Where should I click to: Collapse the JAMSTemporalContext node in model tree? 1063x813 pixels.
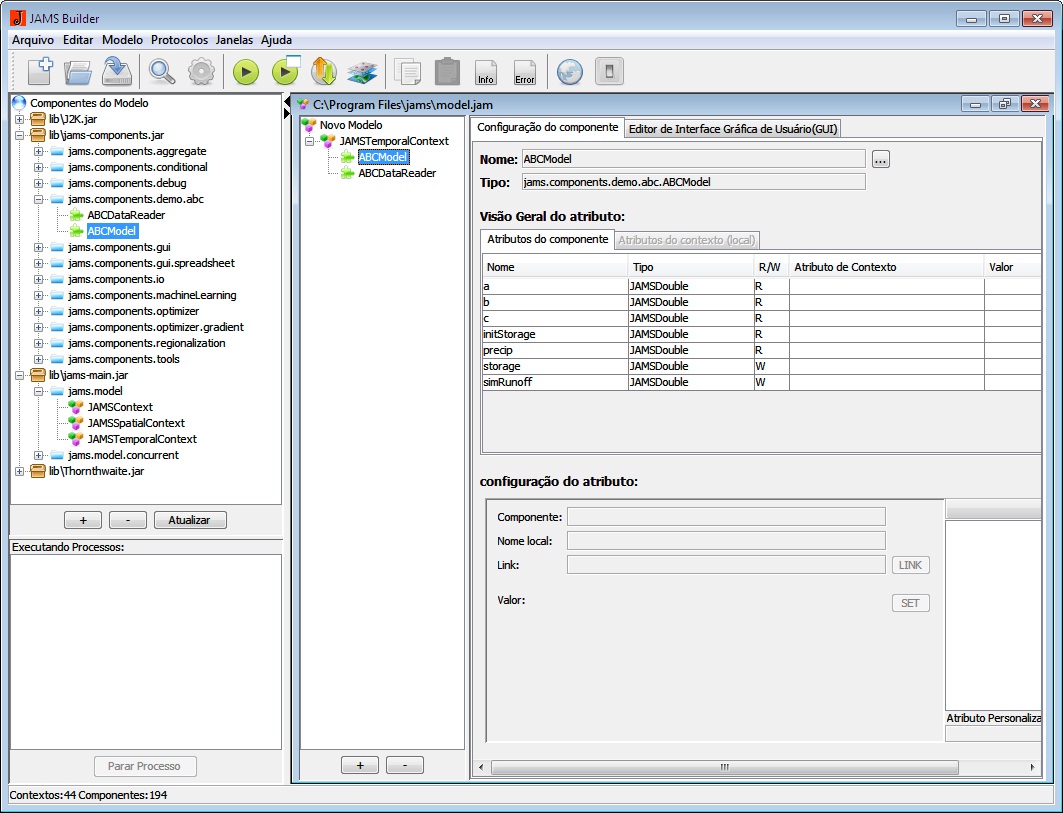pos(310,141)
